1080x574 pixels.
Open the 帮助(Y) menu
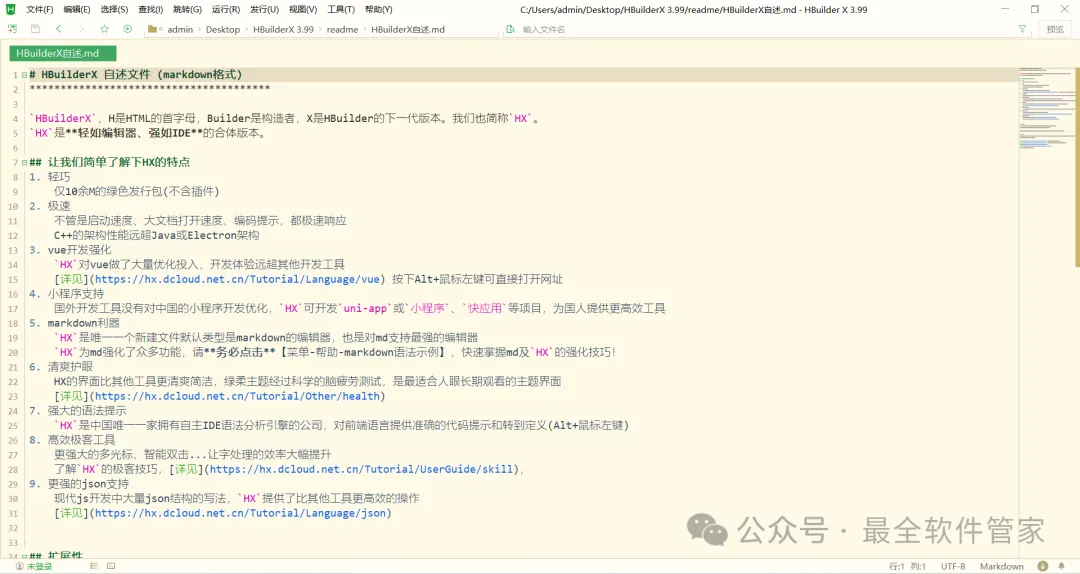coord(378,10)
